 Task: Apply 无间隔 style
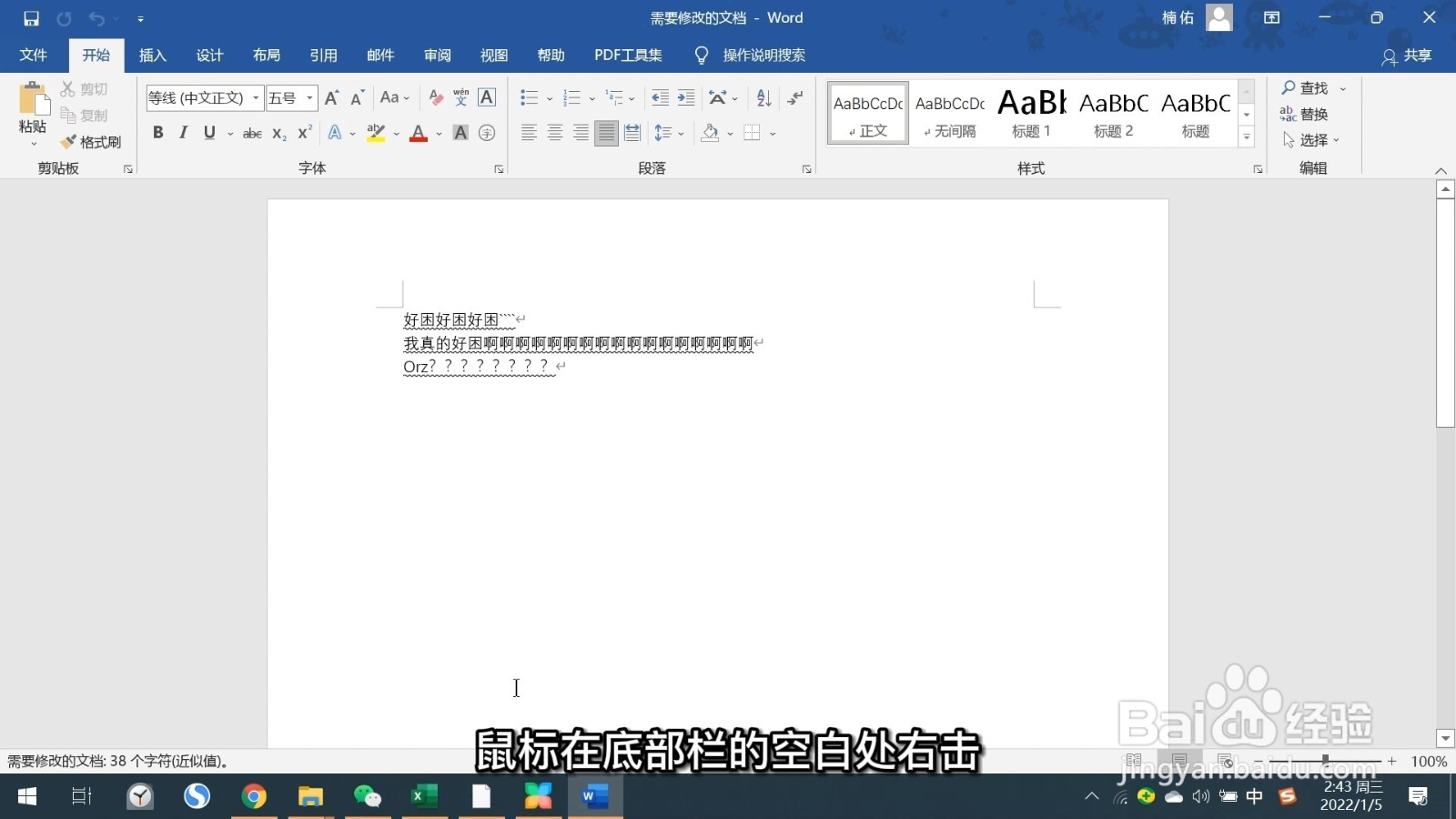[x=950, y=114]
